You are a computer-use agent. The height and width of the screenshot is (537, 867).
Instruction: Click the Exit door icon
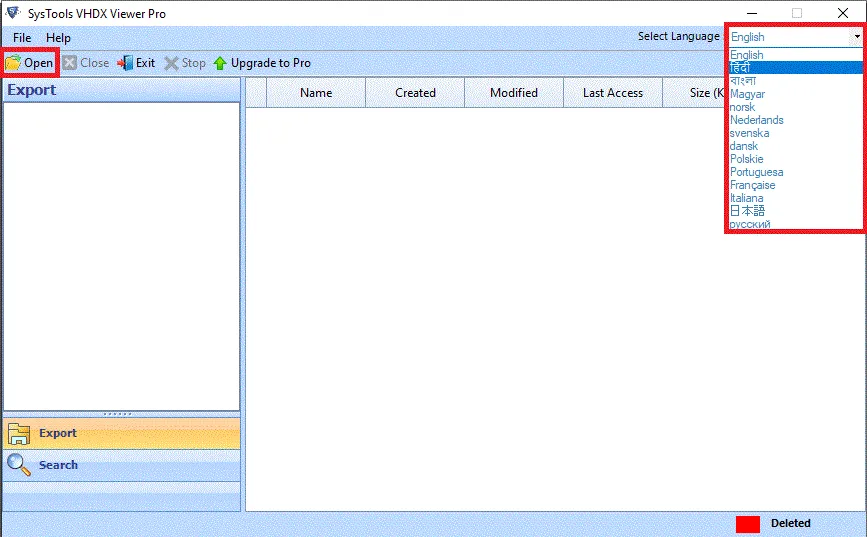[x=125, y=63]
